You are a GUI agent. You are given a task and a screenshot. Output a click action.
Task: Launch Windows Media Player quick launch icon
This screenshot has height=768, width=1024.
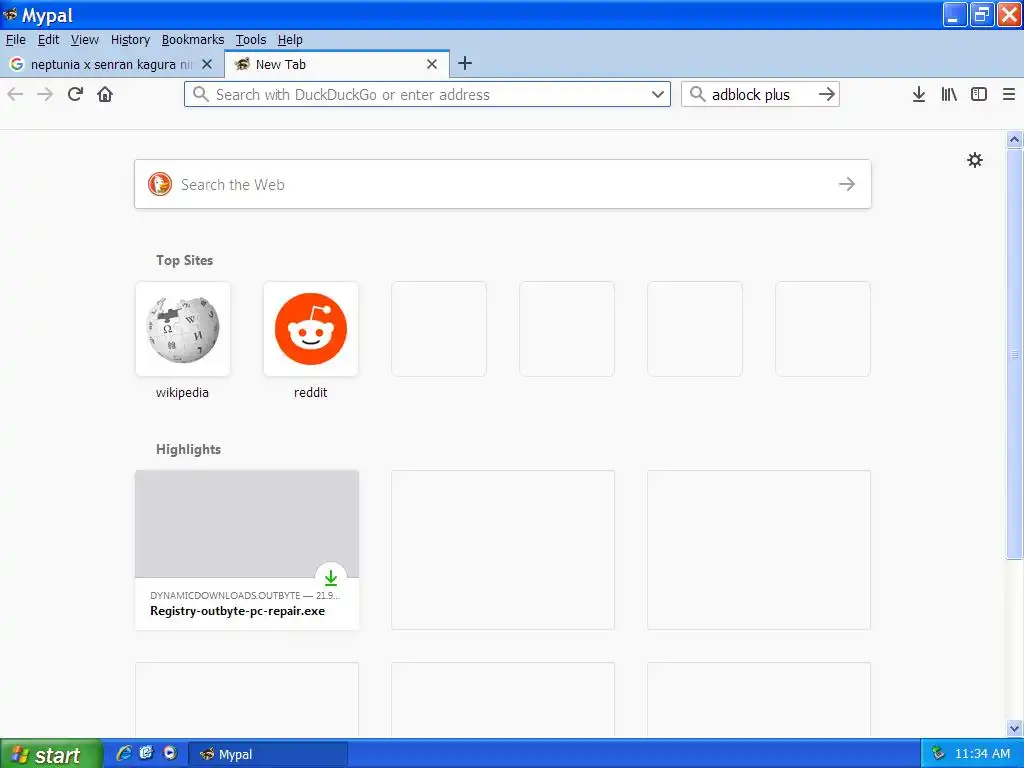click(170, 754)
